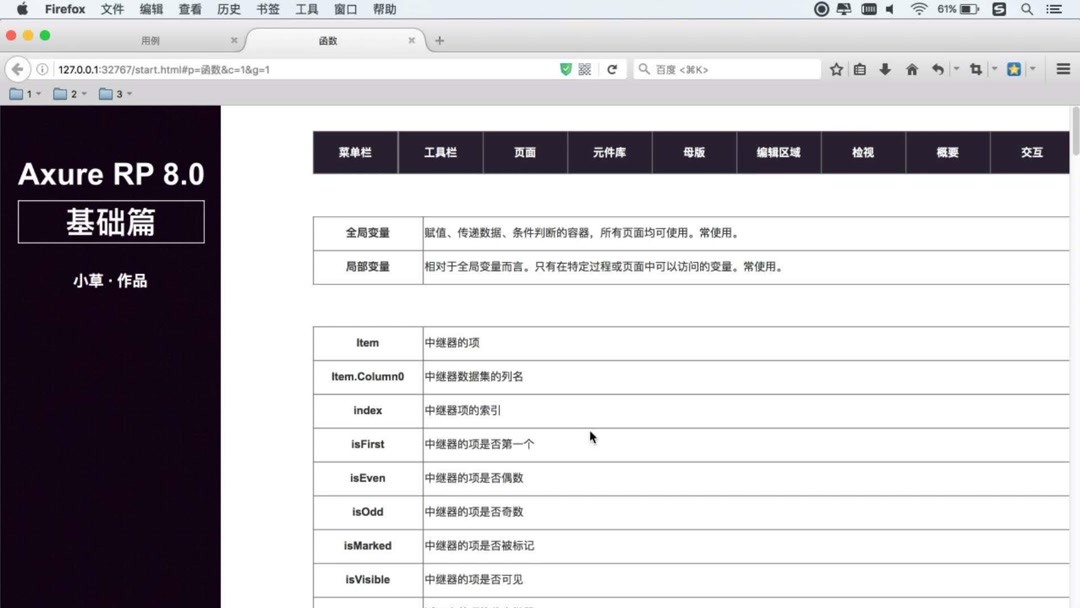
Task: Click the back navigation button
Action: [x=17, y=70]
